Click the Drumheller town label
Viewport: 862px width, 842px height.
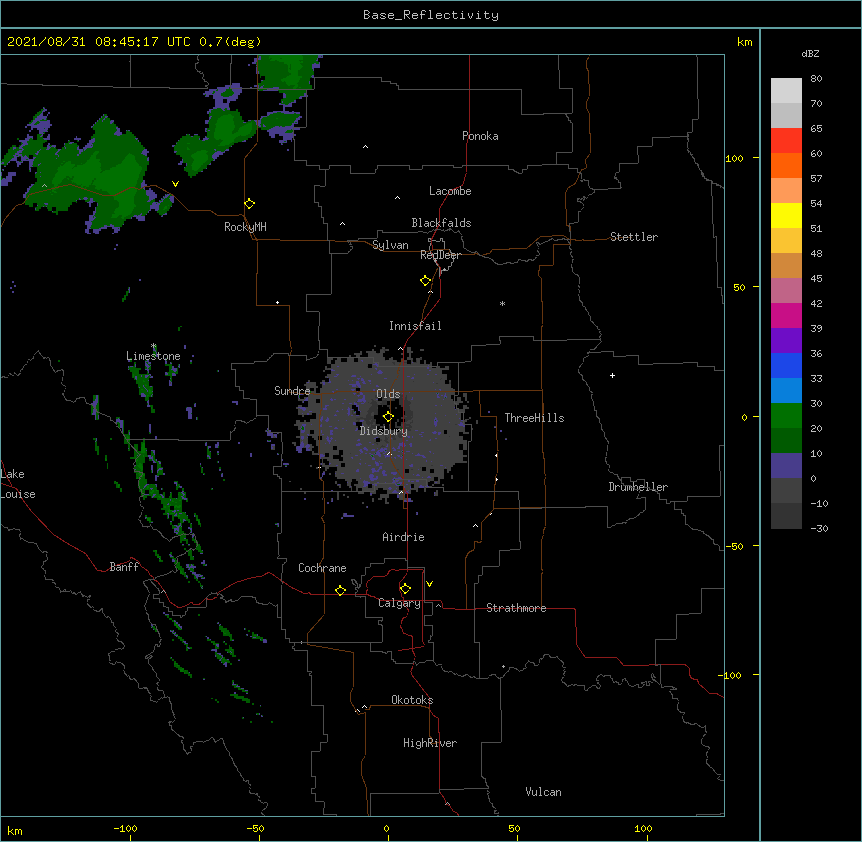pos(638,487)
